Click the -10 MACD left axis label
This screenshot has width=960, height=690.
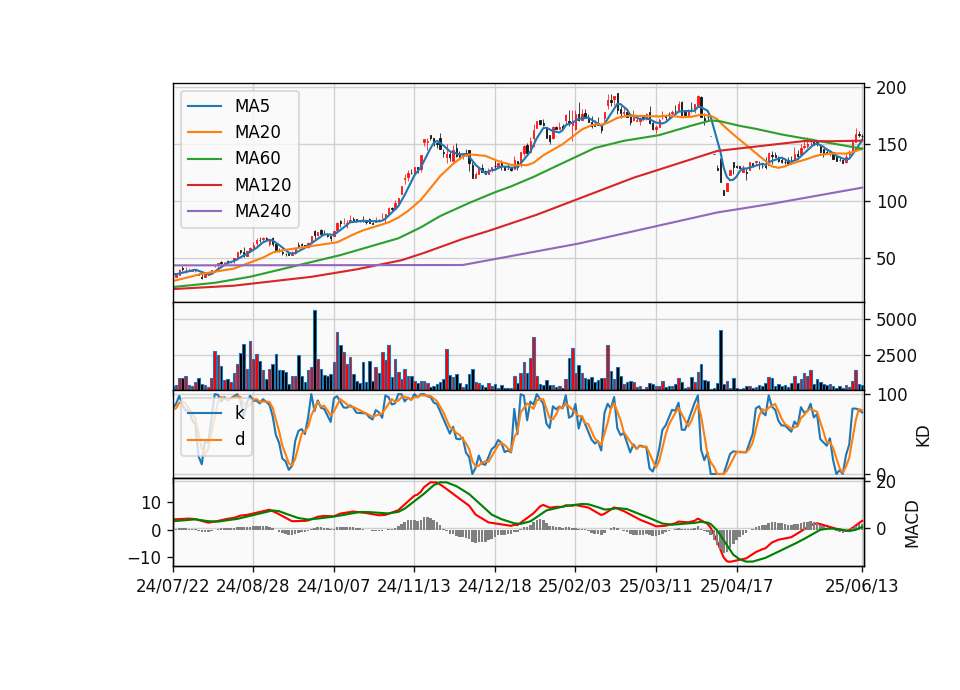144,558
